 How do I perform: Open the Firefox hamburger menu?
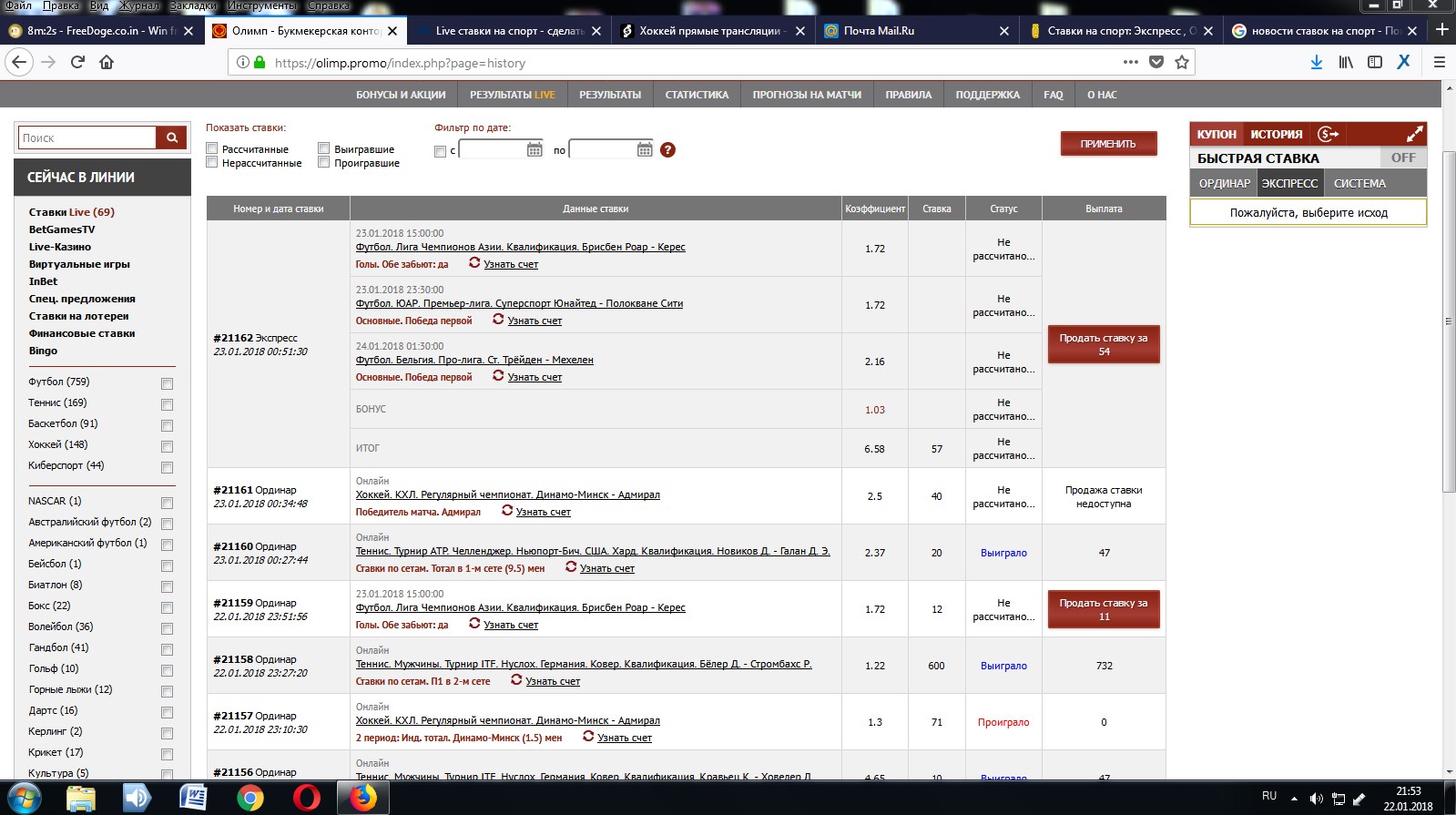pos(1440,62)
